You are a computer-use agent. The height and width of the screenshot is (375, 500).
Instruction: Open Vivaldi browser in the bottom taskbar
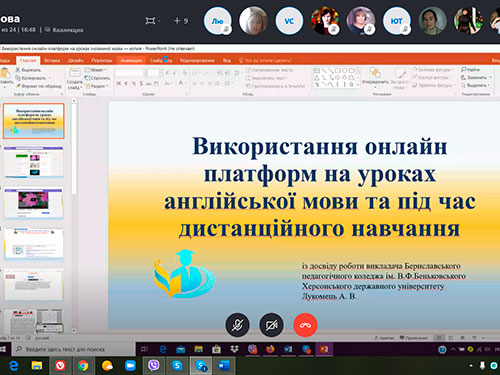tap(60, 366)
